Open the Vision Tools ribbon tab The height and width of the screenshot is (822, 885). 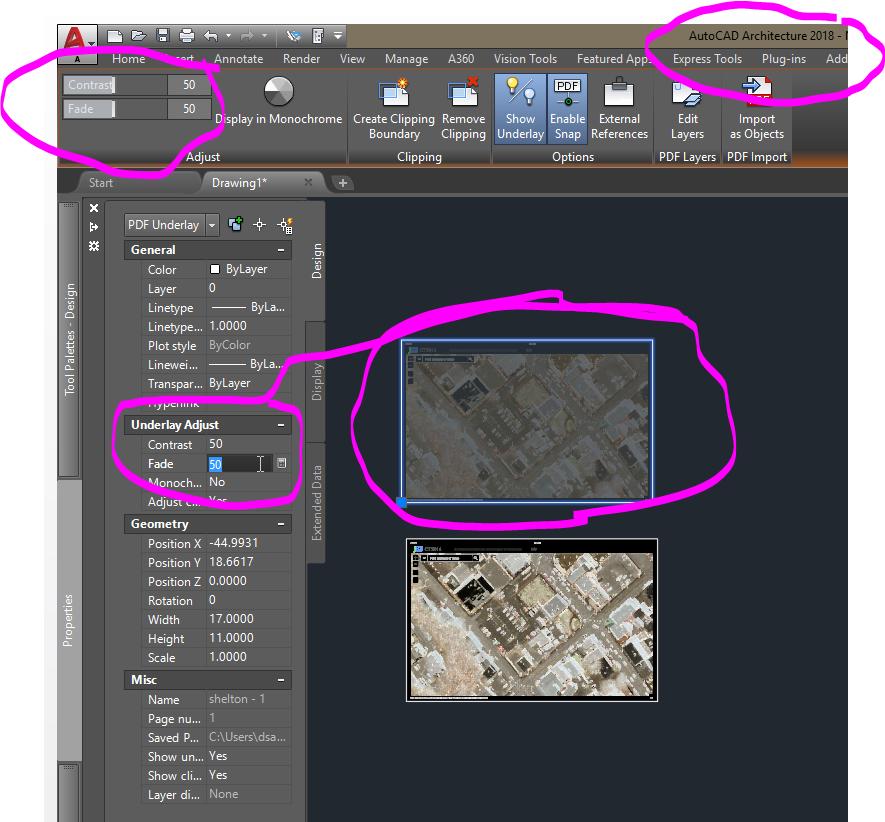pos(525,59)
